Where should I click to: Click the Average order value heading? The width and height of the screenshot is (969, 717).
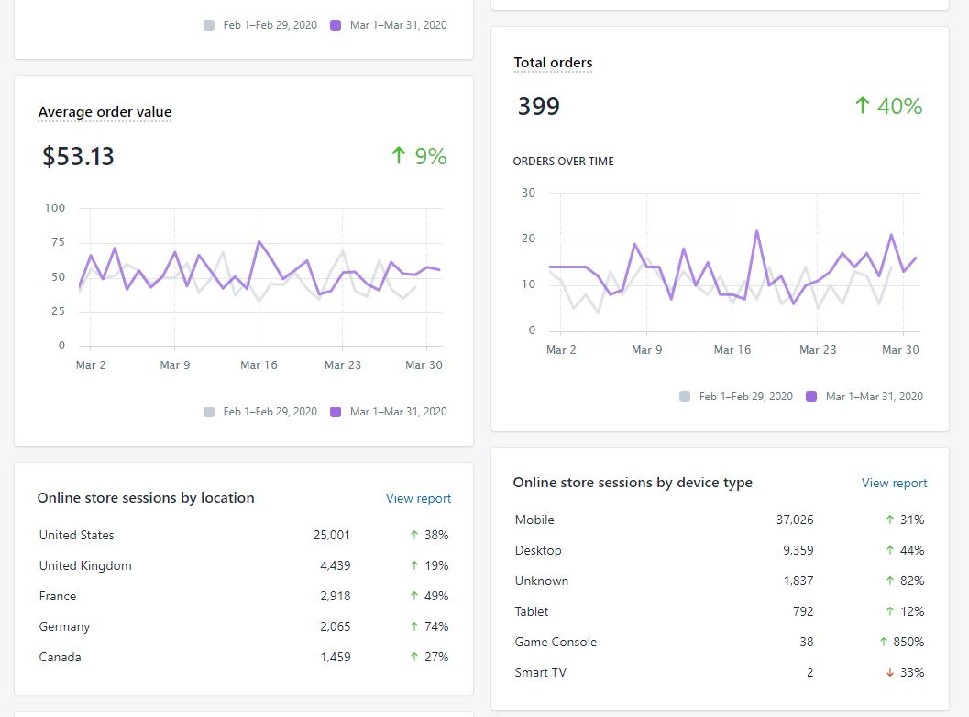(x=104, y=112)
